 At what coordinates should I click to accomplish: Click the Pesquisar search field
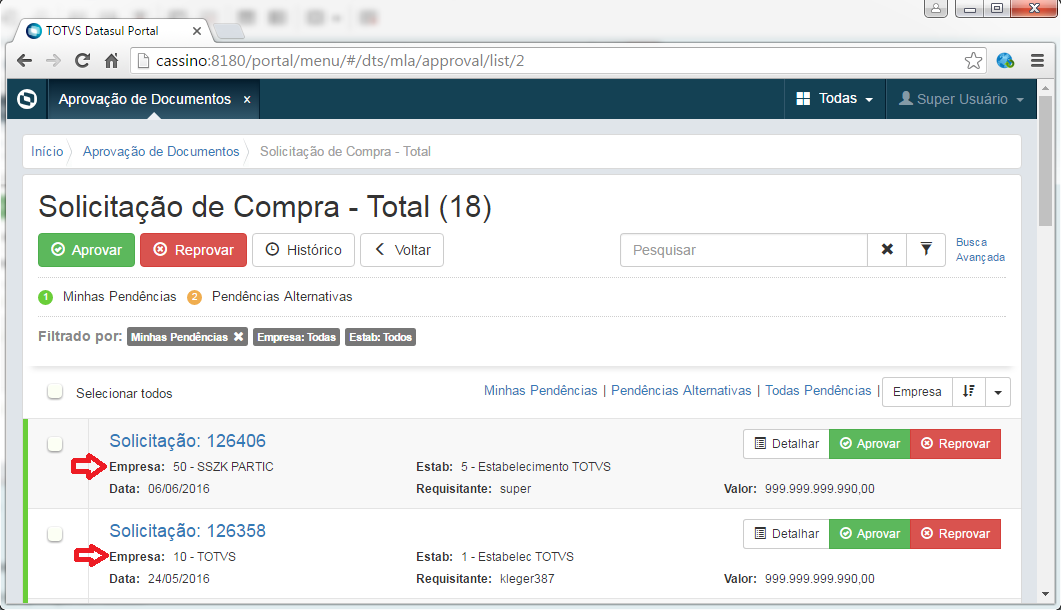(x=744, y=250)
